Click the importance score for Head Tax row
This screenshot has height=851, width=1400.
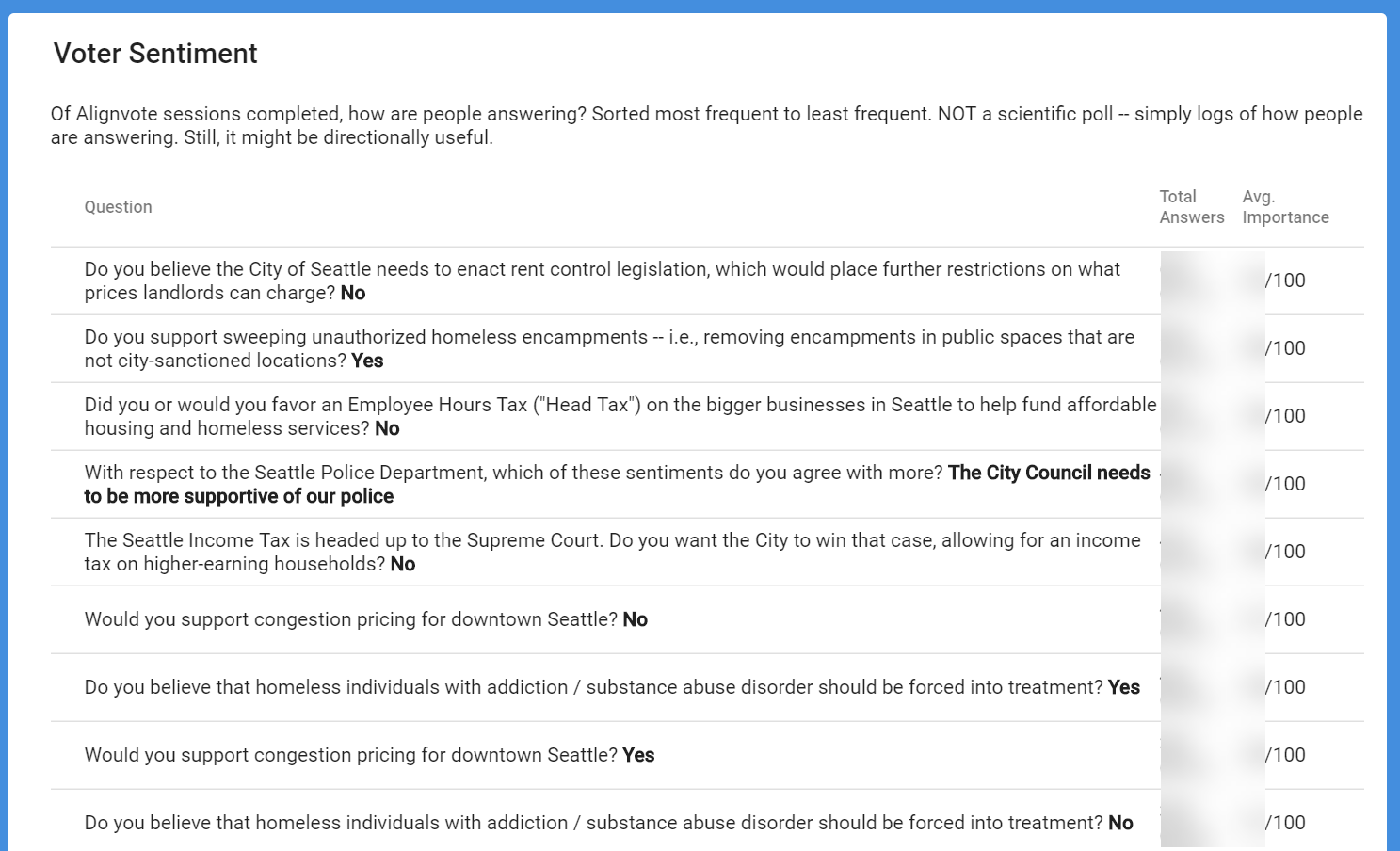tap(1285, 416)
